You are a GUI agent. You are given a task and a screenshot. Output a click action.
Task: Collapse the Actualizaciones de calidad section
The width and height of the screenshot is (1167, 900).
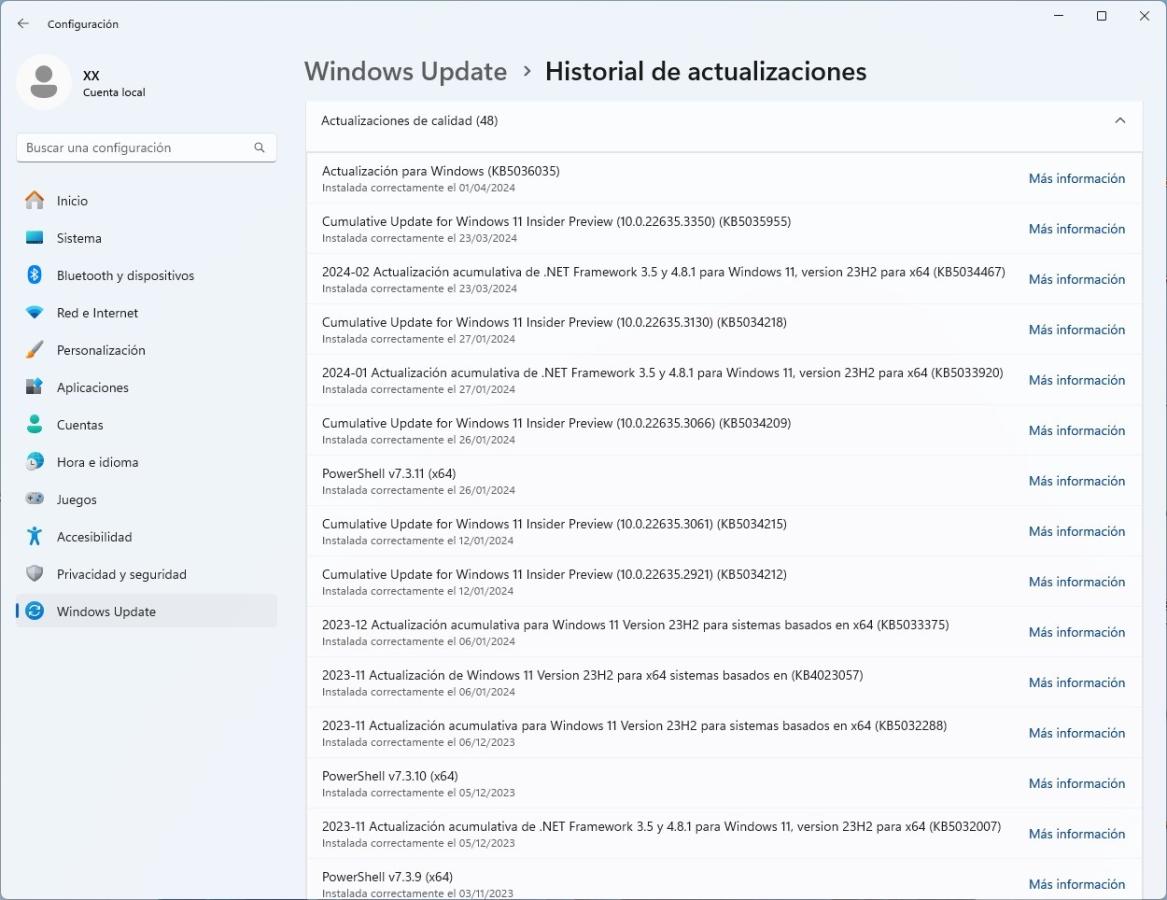1119,121
